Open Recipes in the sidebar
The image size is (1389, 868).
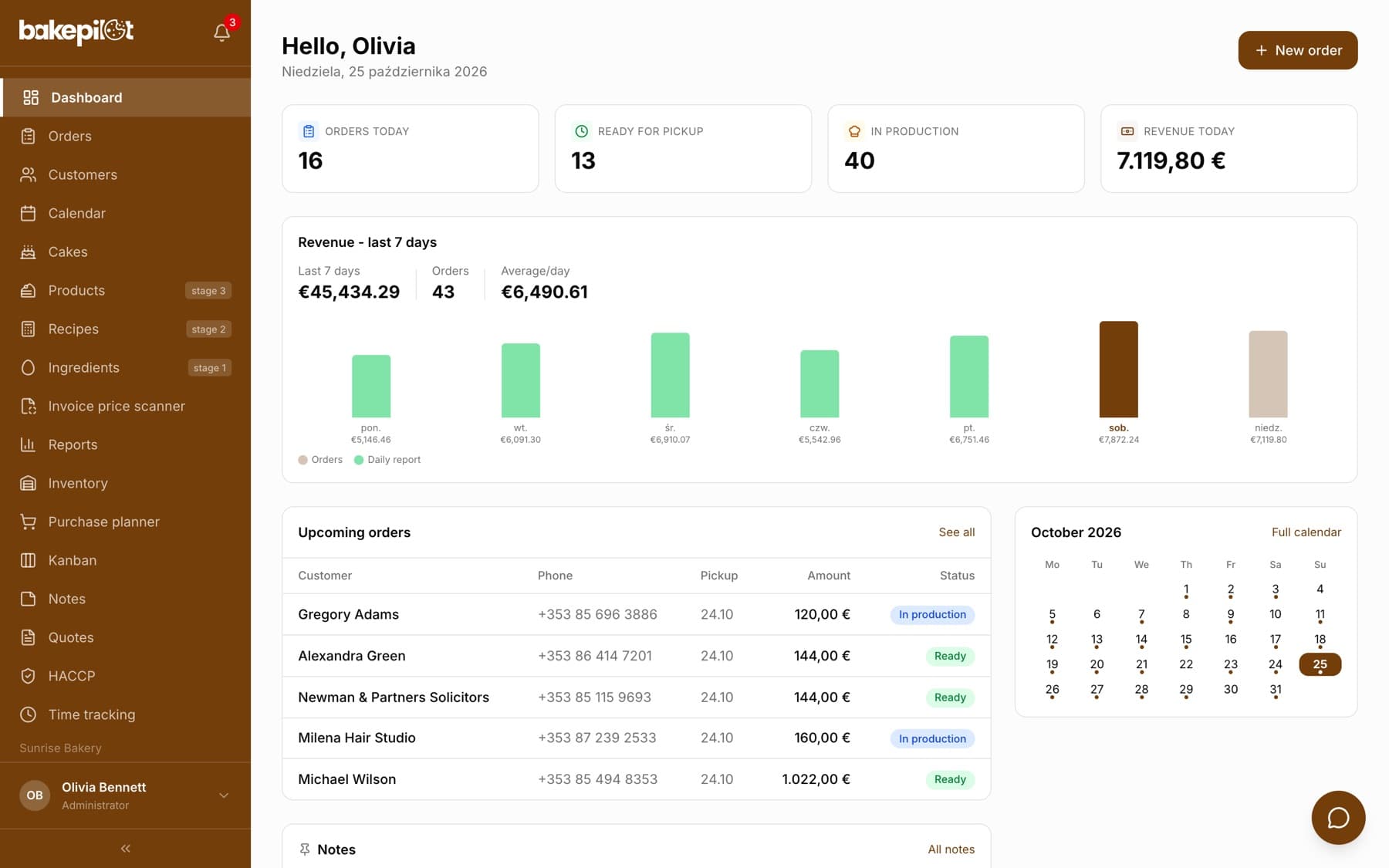pyautogui.click(x=125, y=329)
